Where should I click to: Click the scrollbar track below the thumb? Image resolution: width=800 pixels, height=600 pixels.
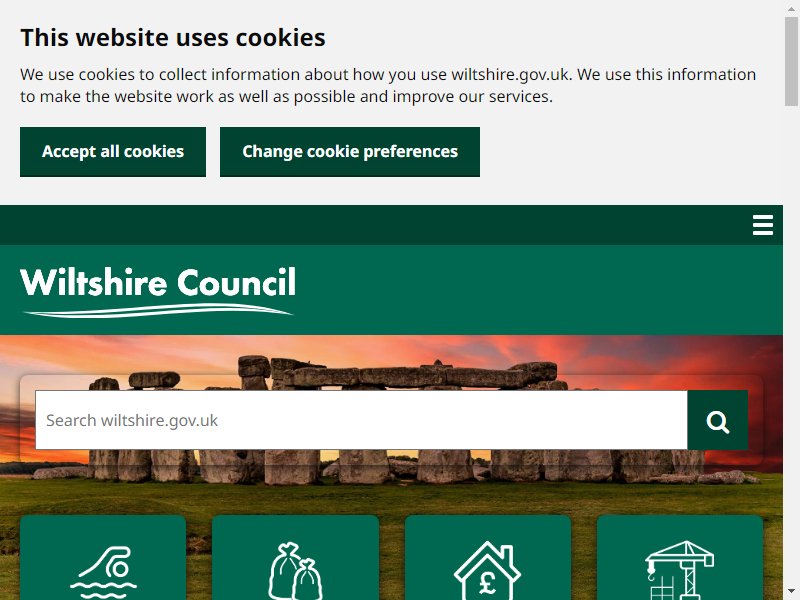[x=791, y=347]
